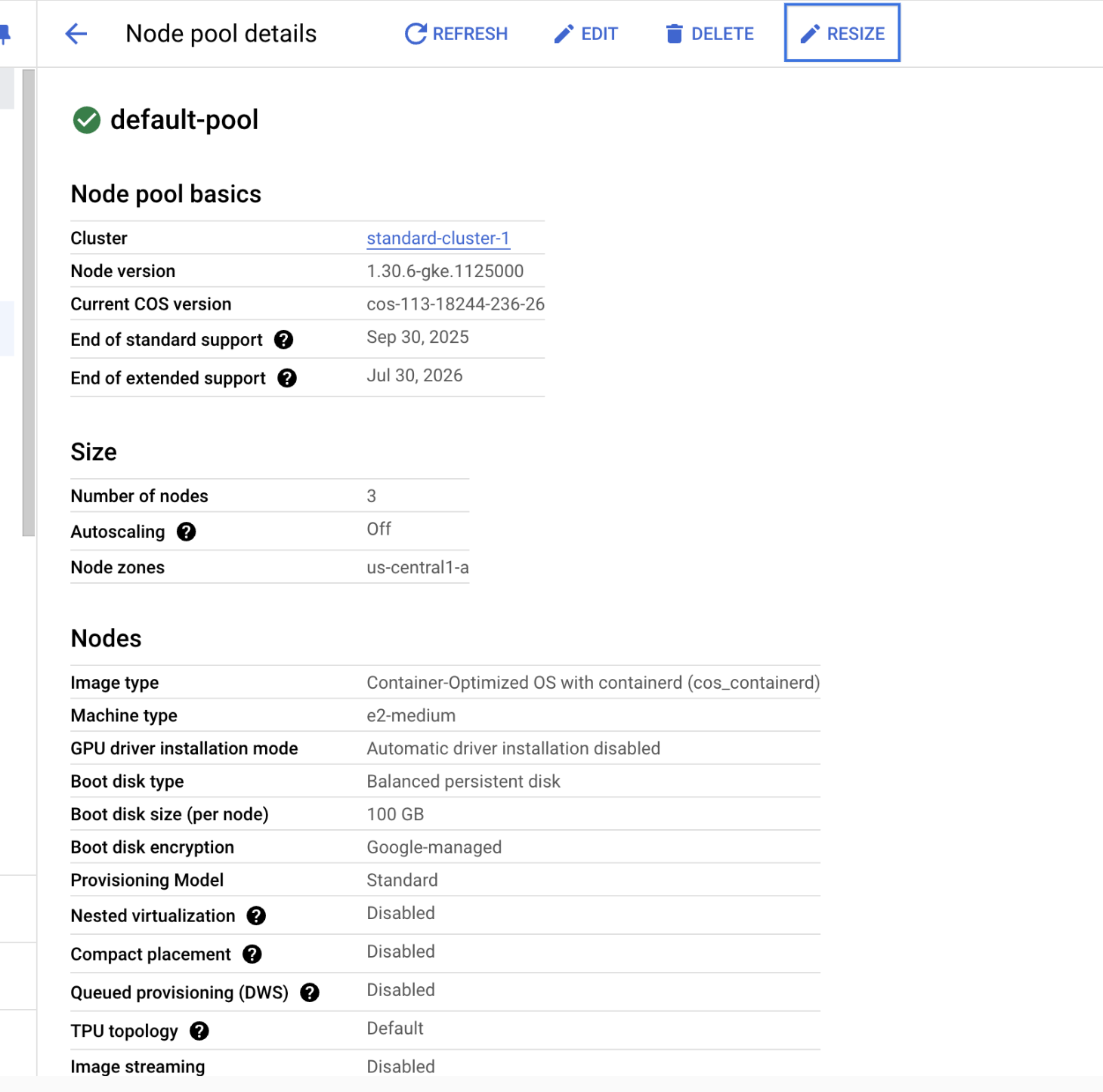
Task: Click the green status check icon by default-pool
Action: click(87, 120)
